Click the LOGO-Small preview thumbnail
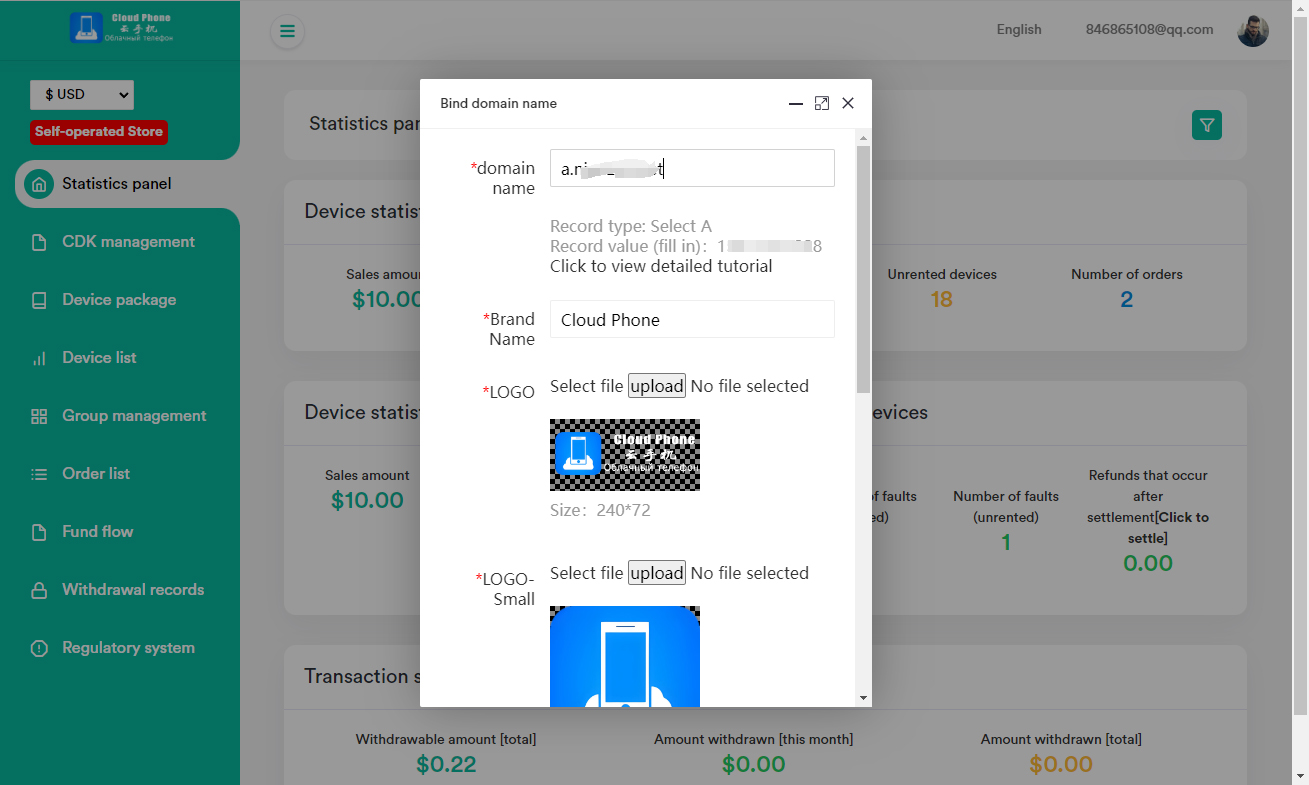This screenshot has height=785, width=1309. (625, 656)
